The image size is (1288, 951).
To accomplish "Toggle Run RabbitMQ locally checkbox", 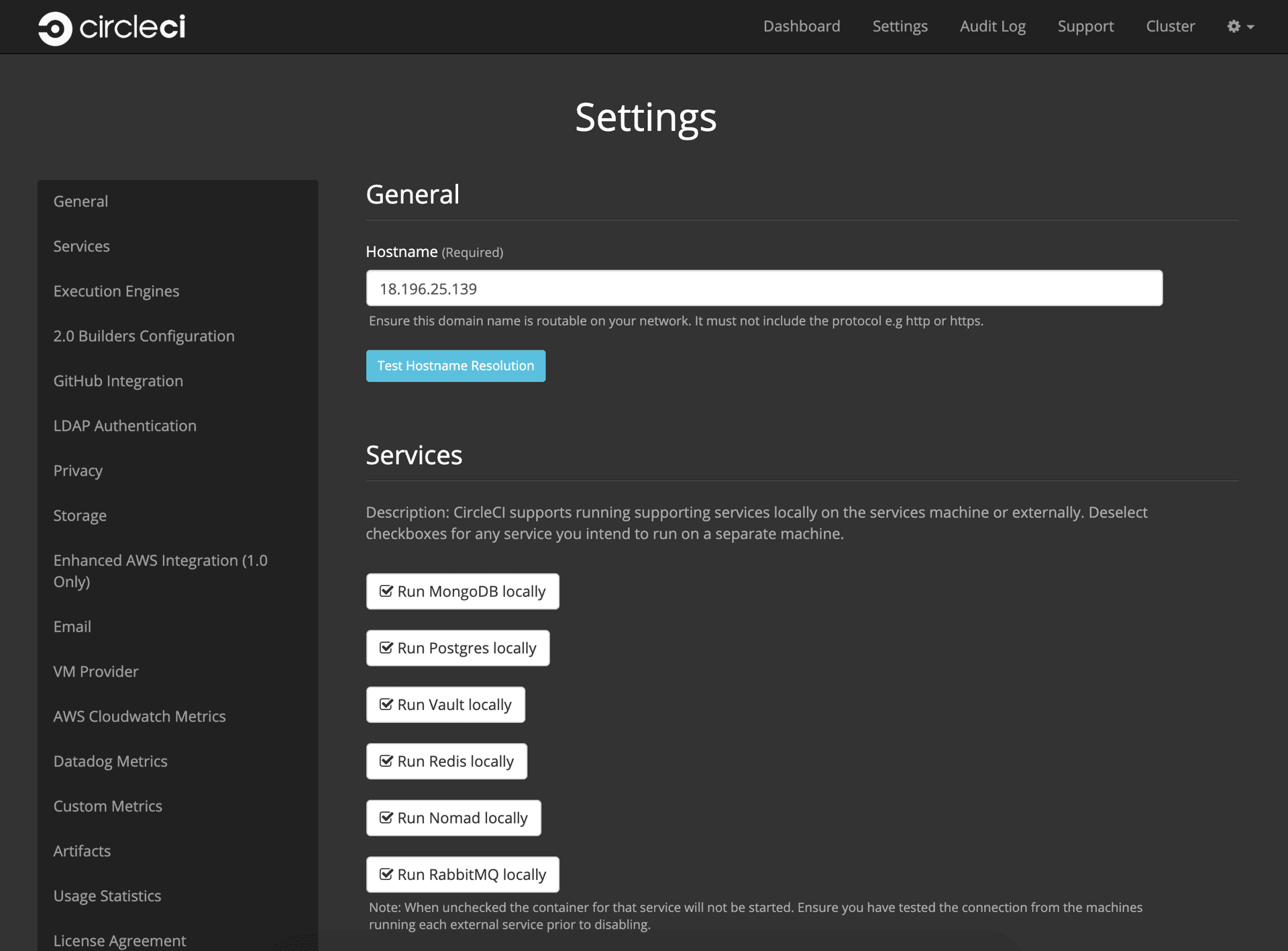I will pyautogui.click(x=462, y=874).
